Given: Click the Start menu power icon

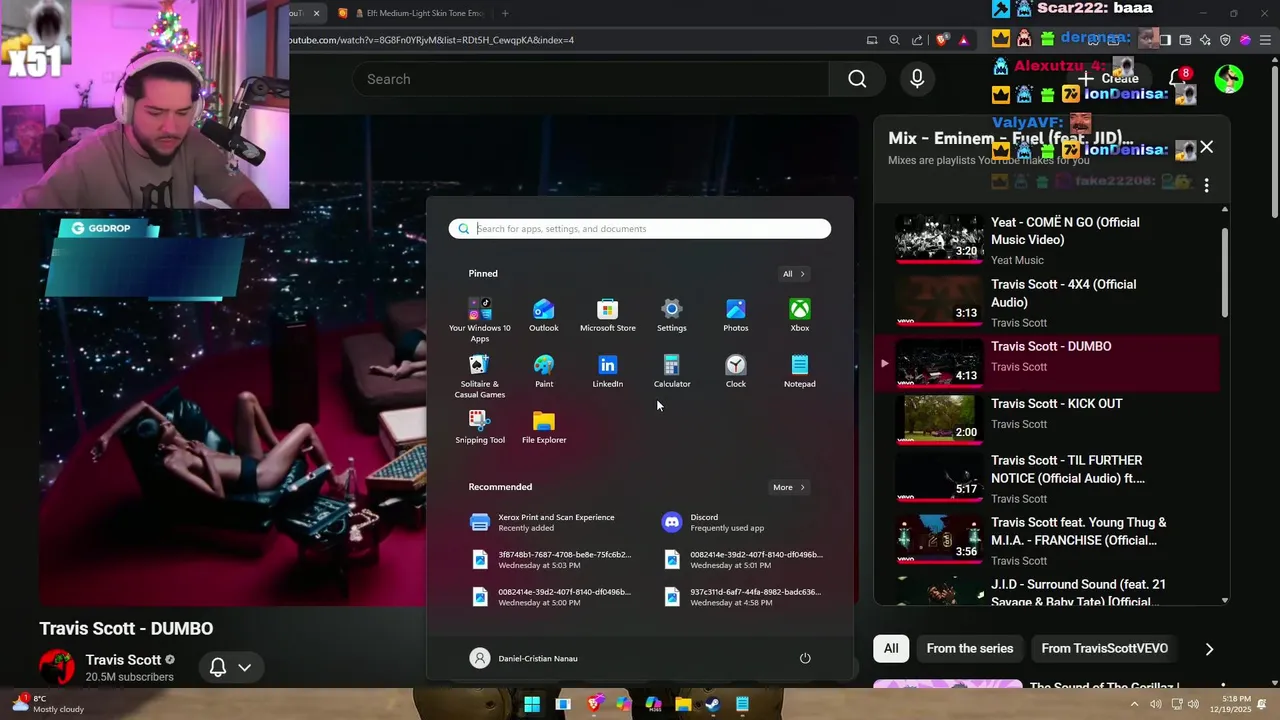Looking at the screenshot, I should click(805, 658).
